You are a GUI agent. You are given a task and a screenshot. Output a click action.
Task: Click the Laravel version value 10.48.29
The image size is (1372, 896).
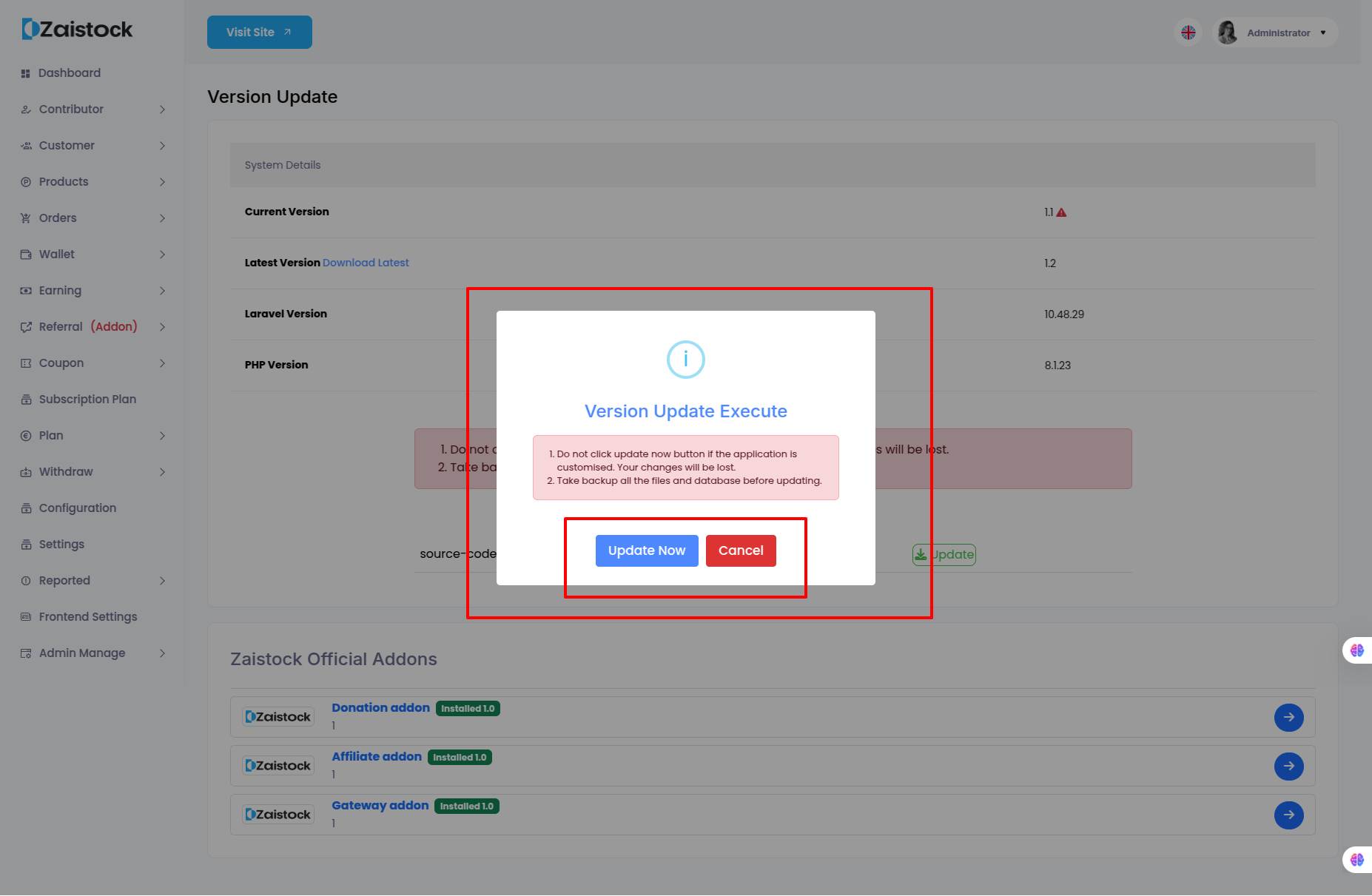1064,314
